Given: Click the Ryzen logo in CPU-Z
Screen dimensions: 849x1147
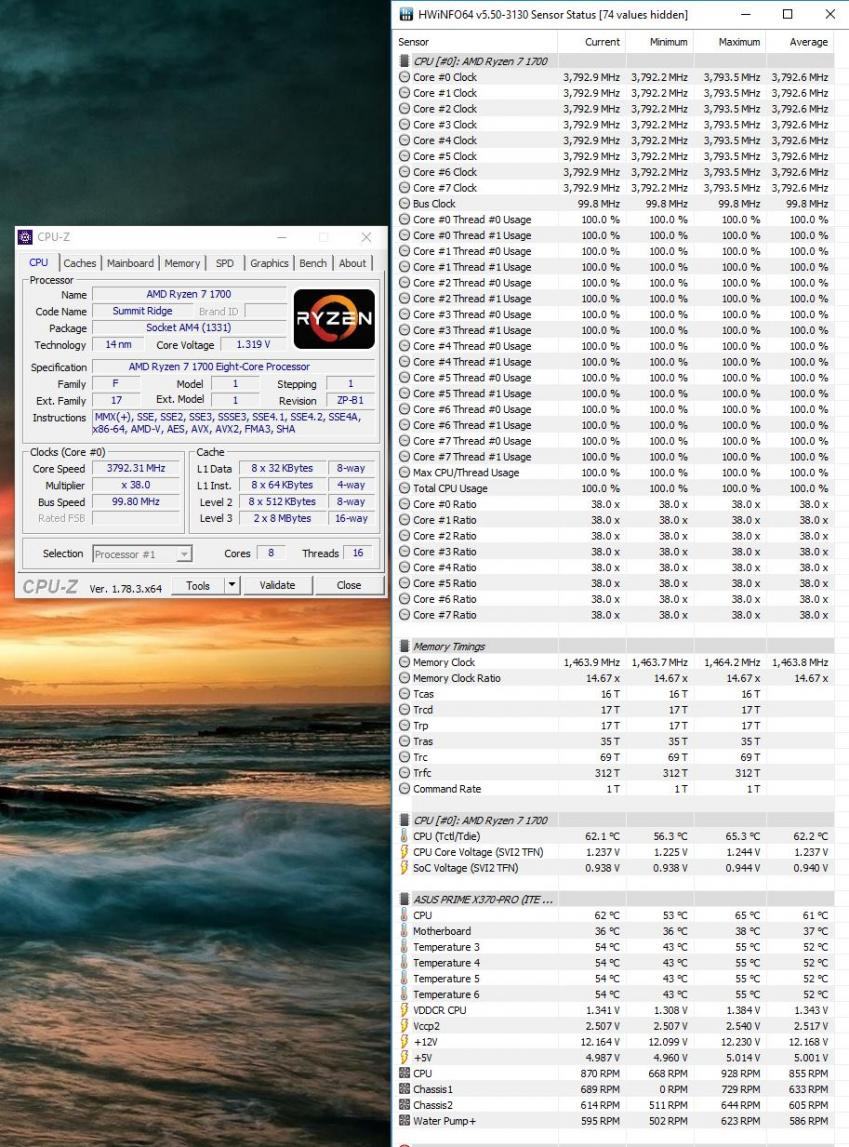Looking at the screenshot, I should click(334, 319).
